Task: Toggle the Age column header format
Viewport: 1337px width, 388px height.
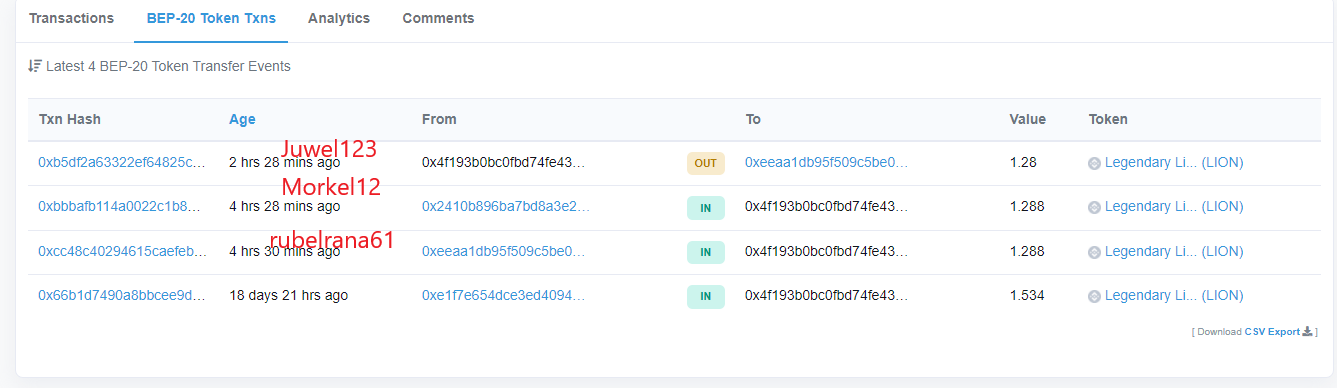Action: coord(242,119)
